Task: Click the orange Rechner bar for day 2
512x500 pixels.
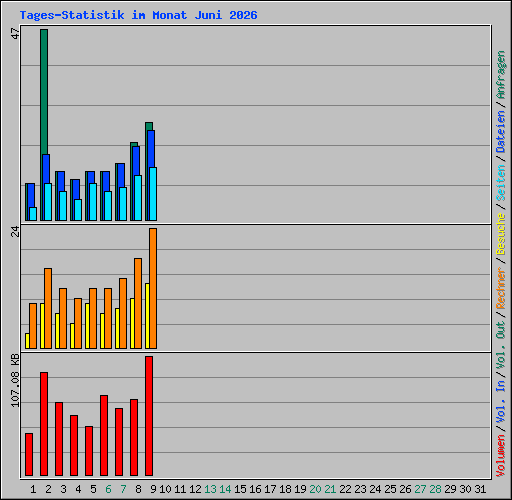Action: click(48, 308)
